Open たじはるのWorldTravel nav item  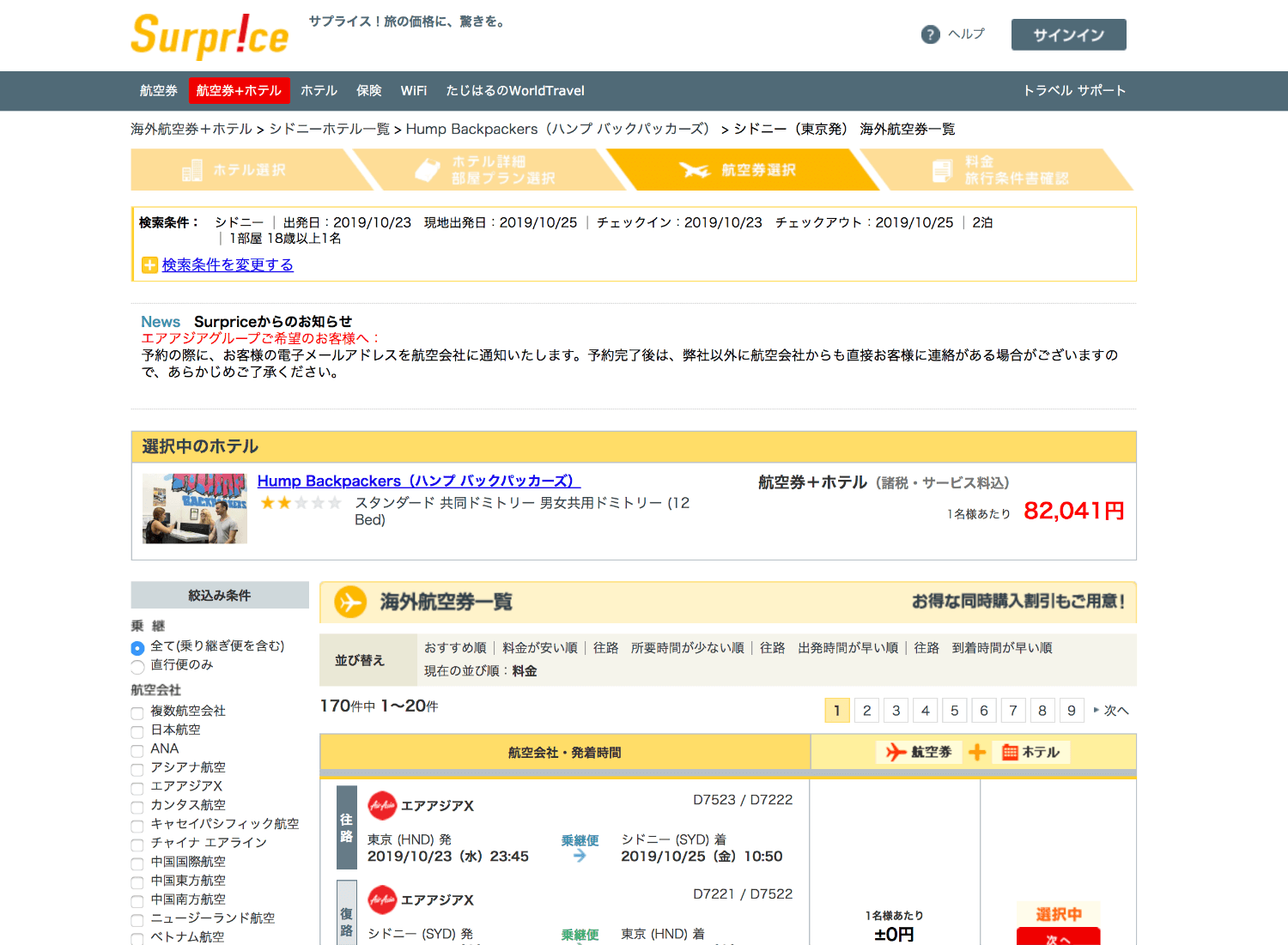[515, 91]
